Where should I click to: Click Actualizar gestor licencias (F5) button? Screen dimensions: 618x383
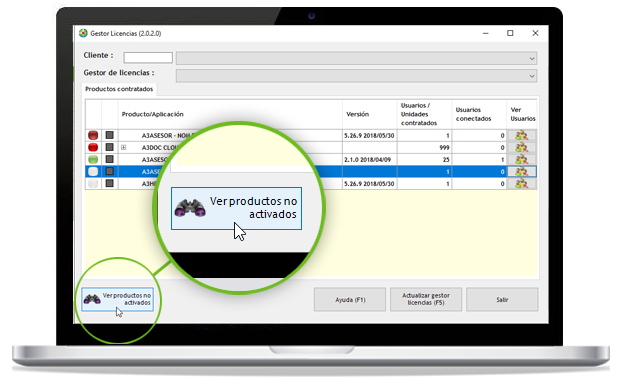coord(426,299)
